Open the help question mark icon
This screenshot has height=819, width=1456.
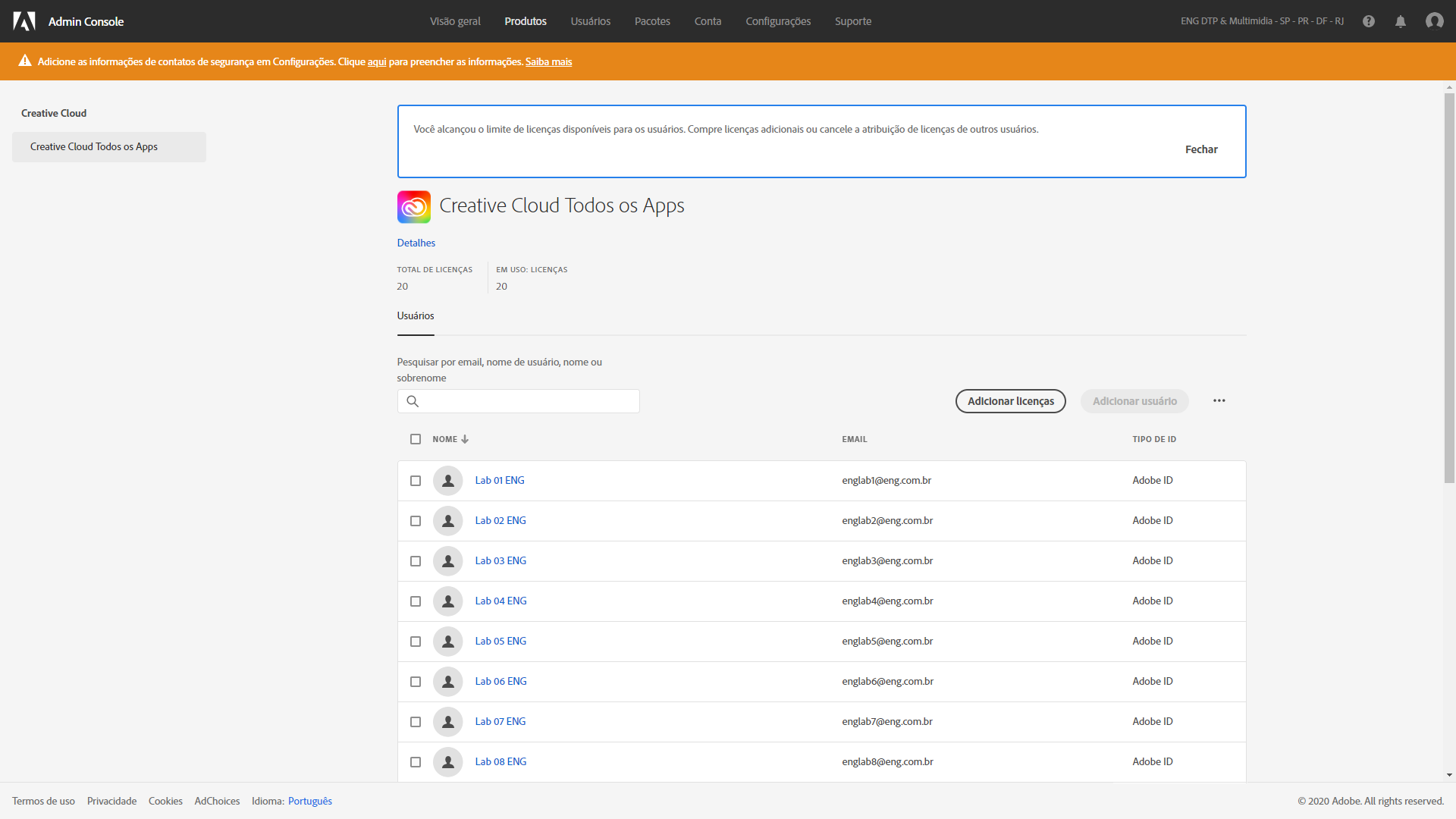click(1369, 21)
